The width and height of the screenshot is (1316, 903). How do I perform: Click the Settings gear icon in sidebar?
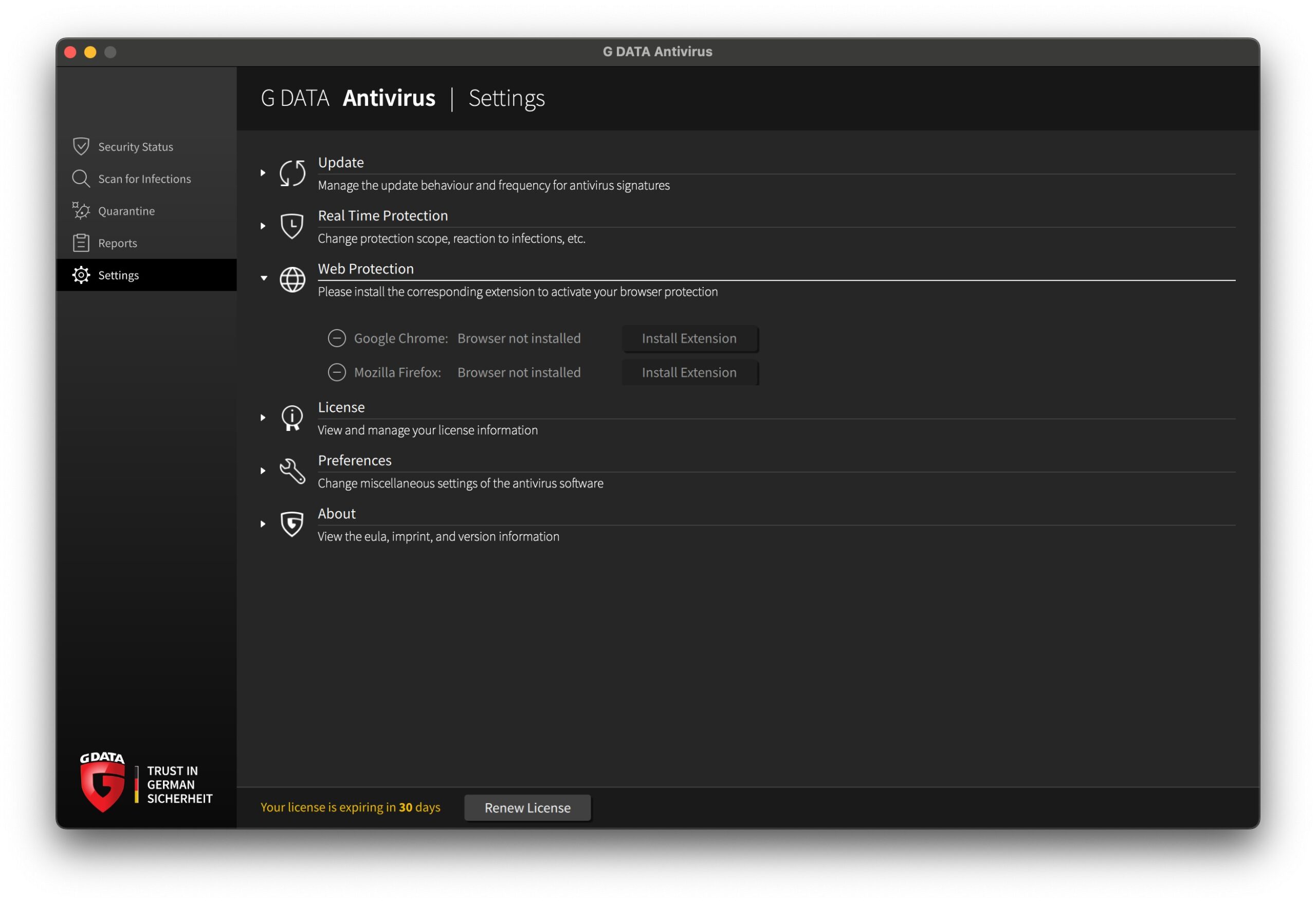point(81,275)
